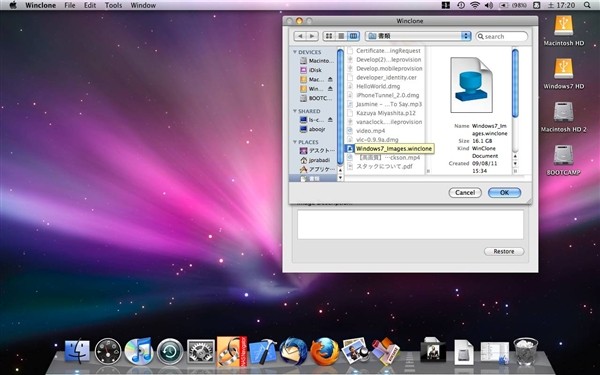Open Preview app in the Dock

click(x=354, y=350)
